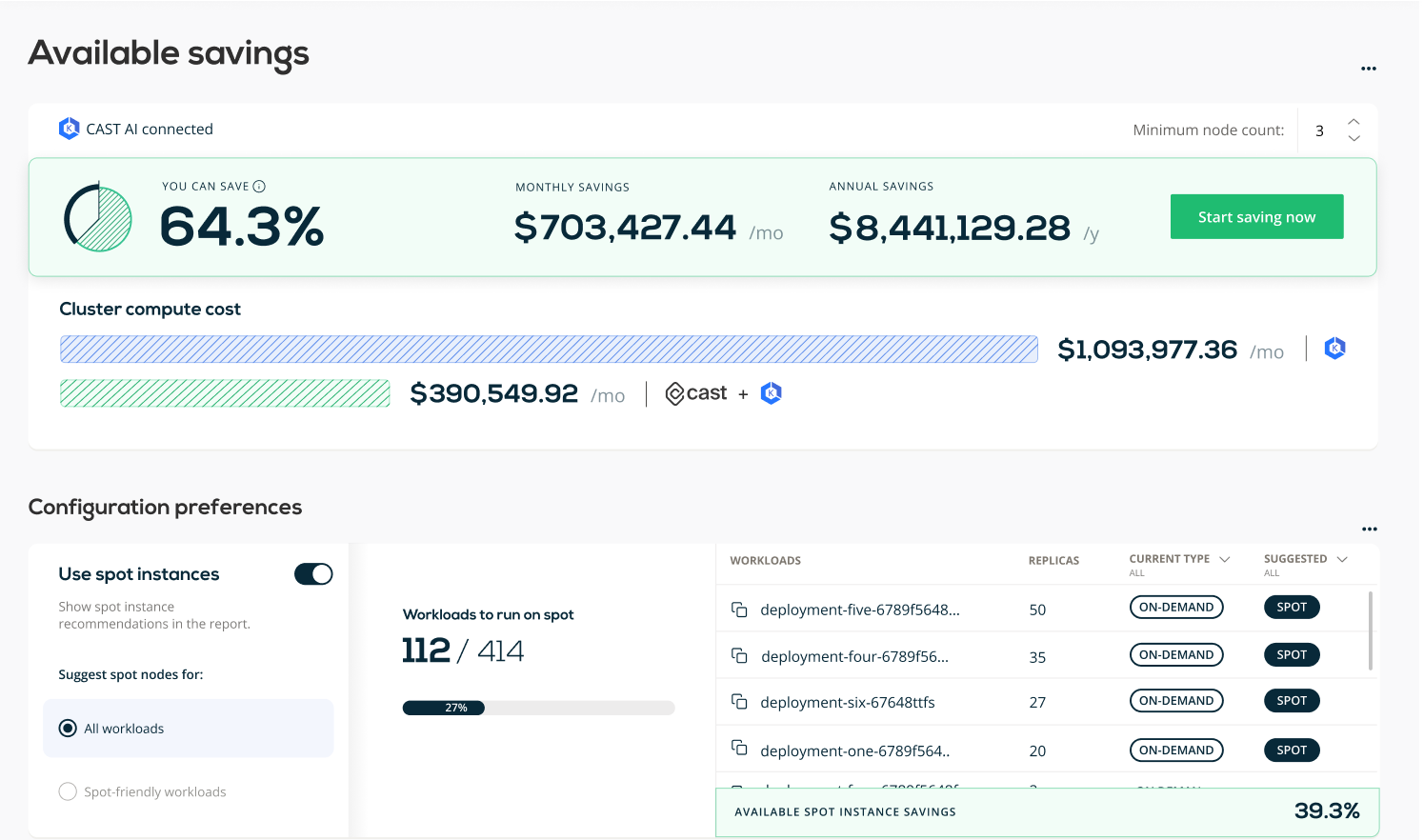Copy the deployment-six-67648ttfs workload name

pos(739,702)
